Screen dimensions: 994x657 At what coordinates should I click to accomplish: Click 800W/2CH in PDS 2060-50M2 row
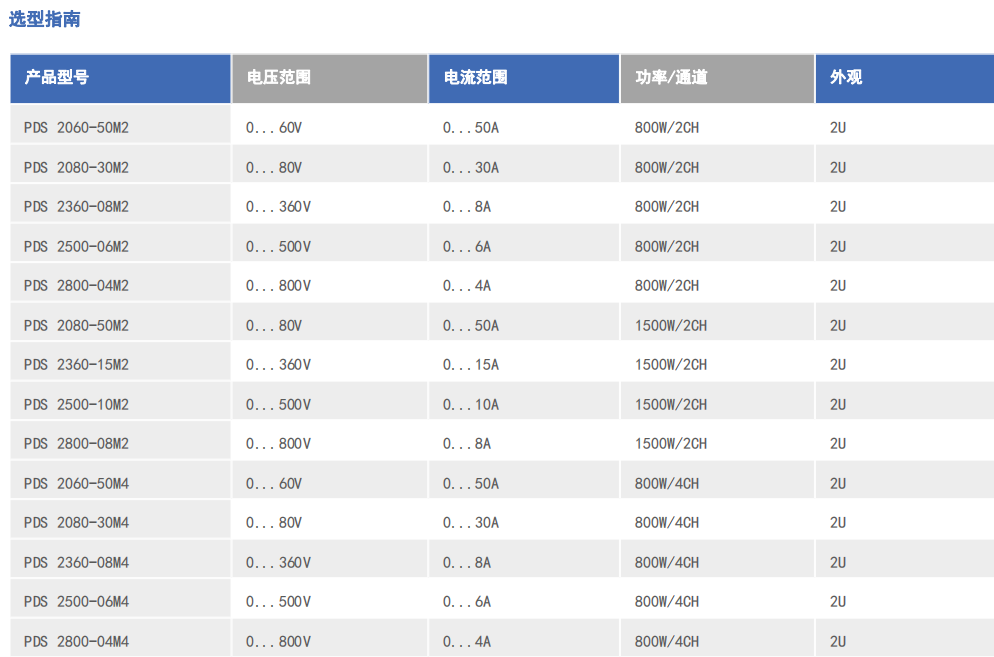(667, 127)
